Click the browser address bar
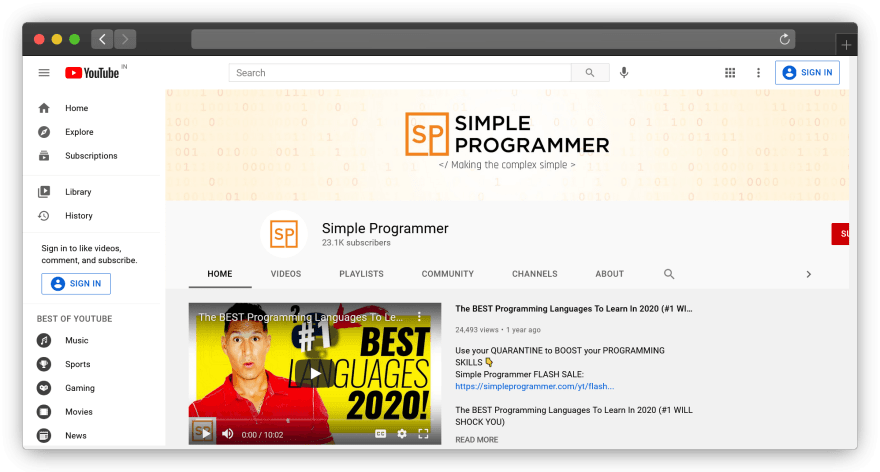This screenshot has width=880, height=472. point(493,39)
